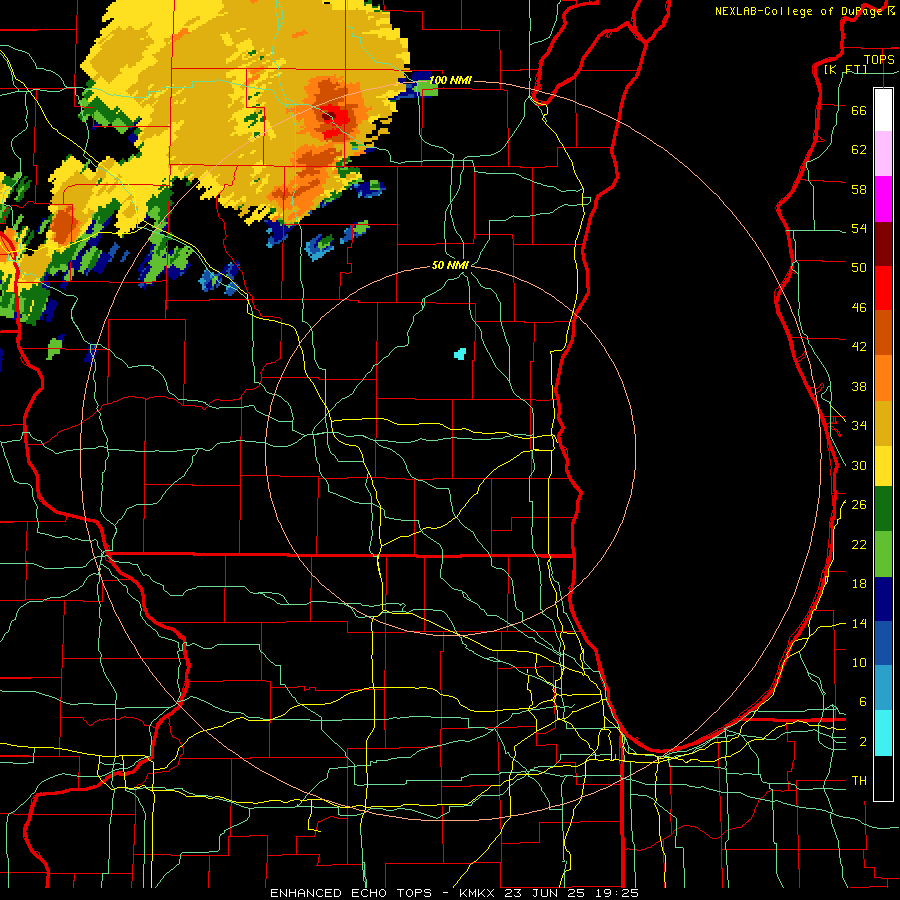Click the 62 value on the legend
Screen dimensions: 900x900
pos(859,149)
